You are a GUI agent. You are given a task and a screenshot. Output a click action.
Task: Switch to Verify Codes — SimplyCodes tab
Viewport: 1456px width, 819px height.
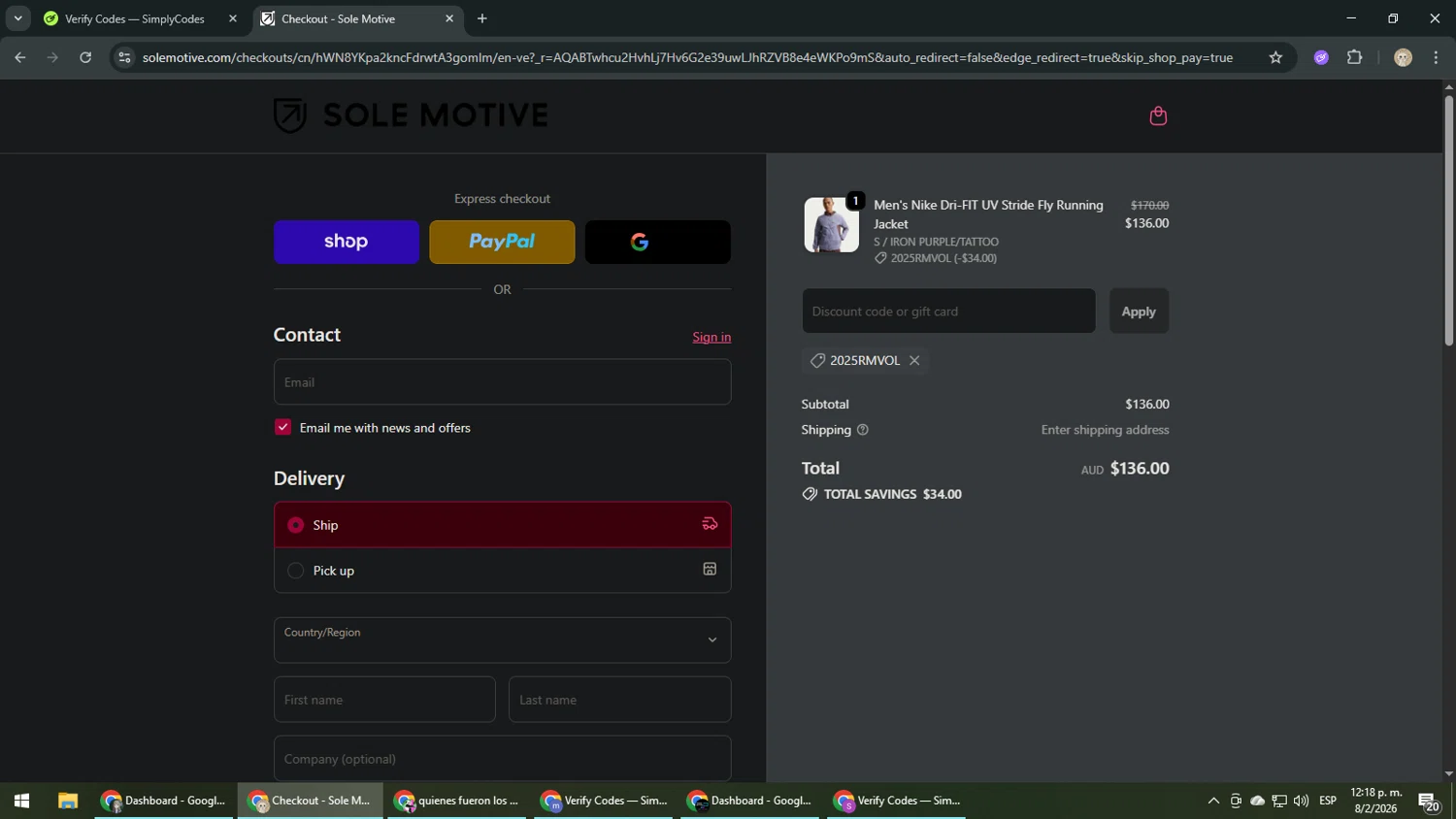[x=134, y=18]
